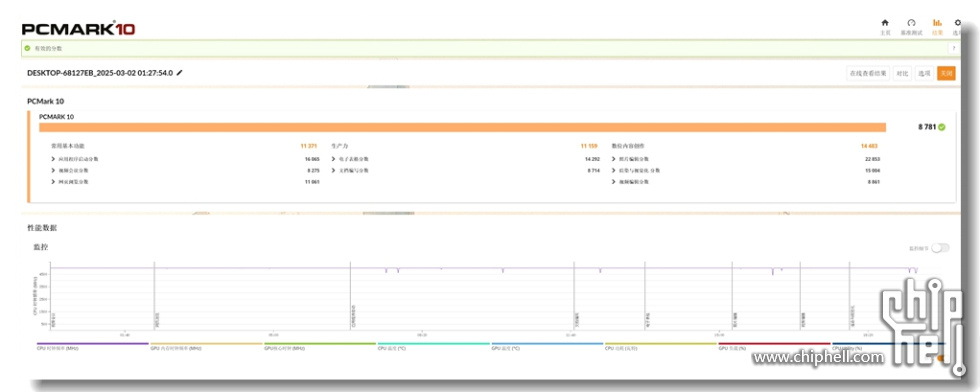Open the Options gear icon in top navigation
The image size is (980, 392).
click(958, 23)
